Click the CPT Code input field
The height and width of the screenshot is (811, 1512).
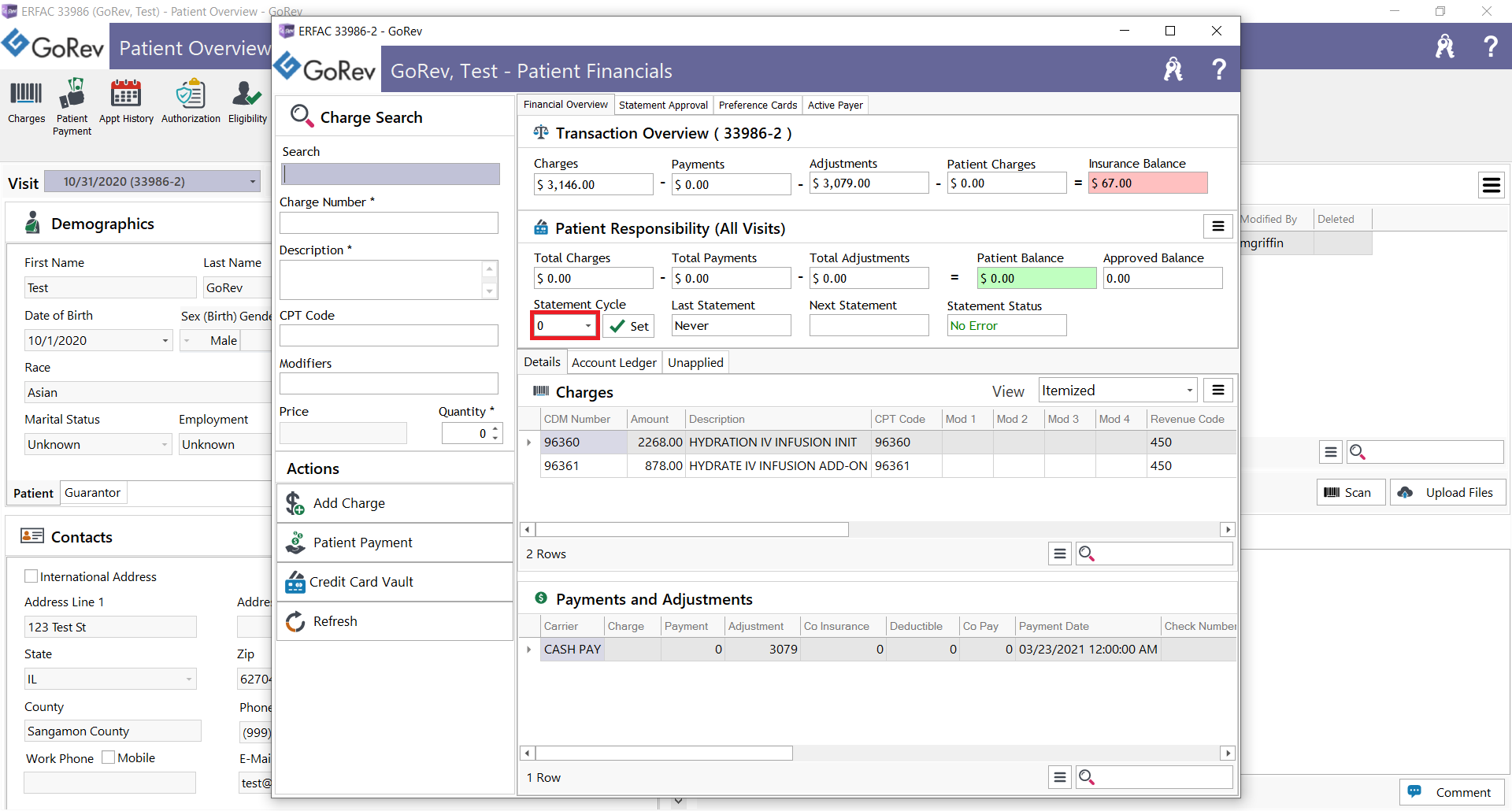(x=389, y=335)
